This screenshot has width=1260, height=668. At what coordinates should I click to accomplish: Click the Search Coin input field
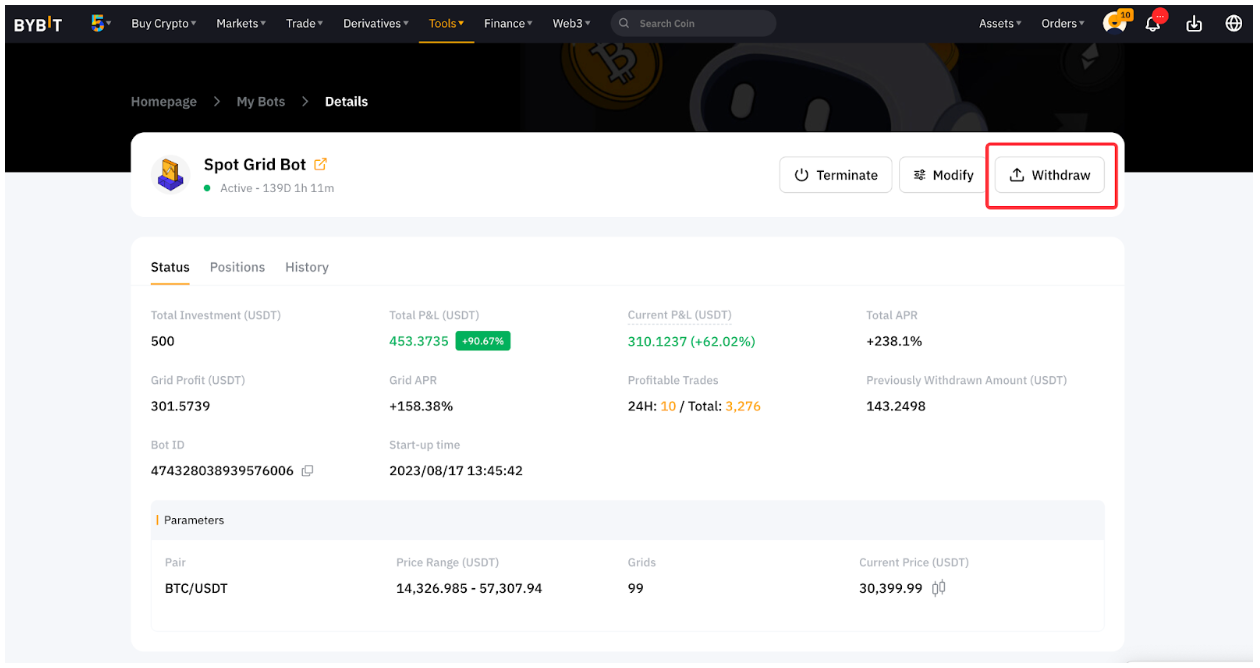click(x=700, y=24)
